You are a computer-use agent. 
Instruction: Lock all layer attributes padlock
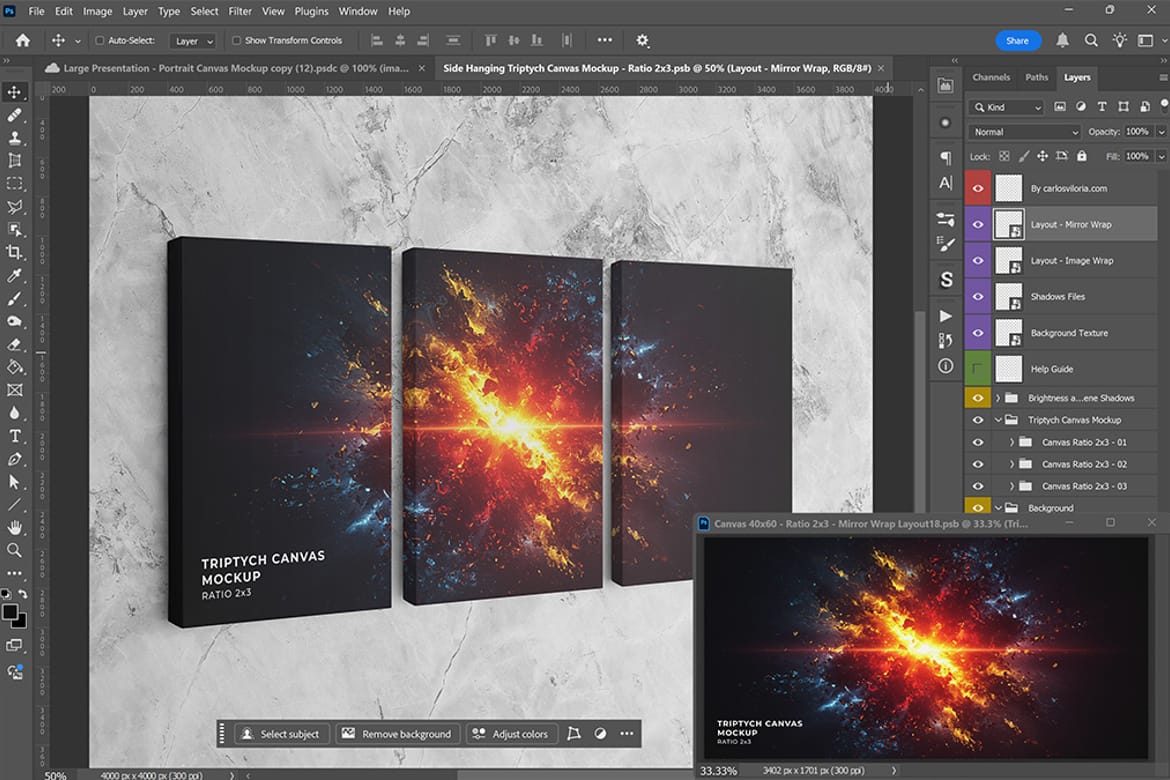[x=1082, y=156]
